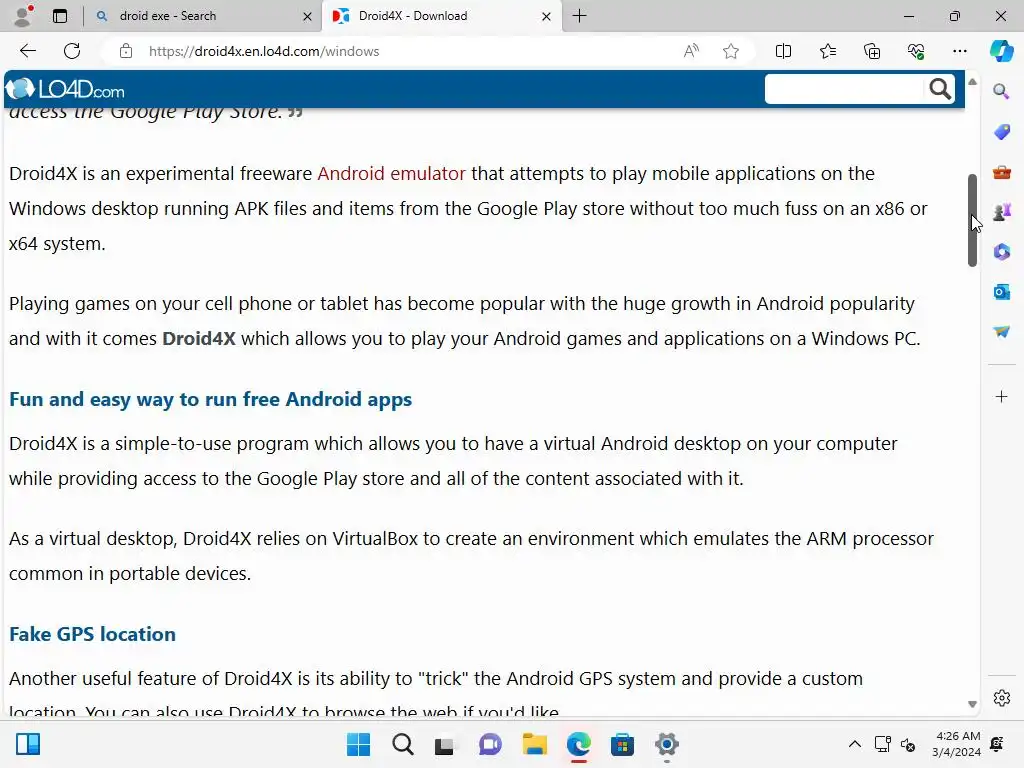Open the sidebar Games icon
Screen dimensions: 1024x768
[1001, 212]
